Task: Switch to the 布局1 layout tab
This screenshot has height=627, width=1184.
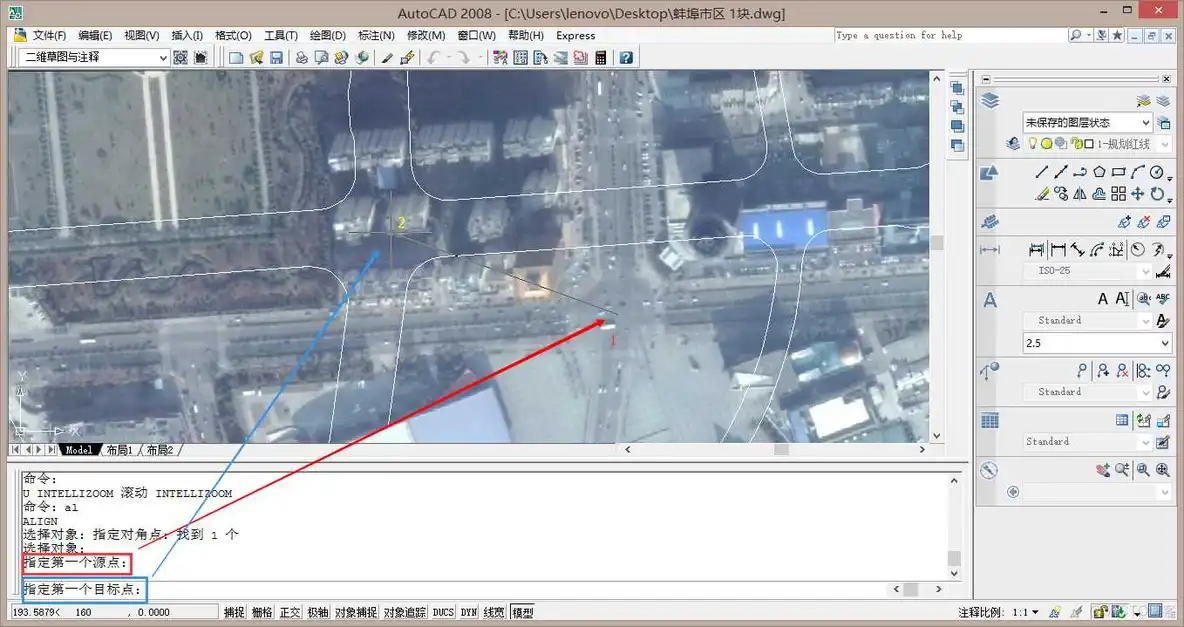Action: pyautogui.click(x=119, y=451)
